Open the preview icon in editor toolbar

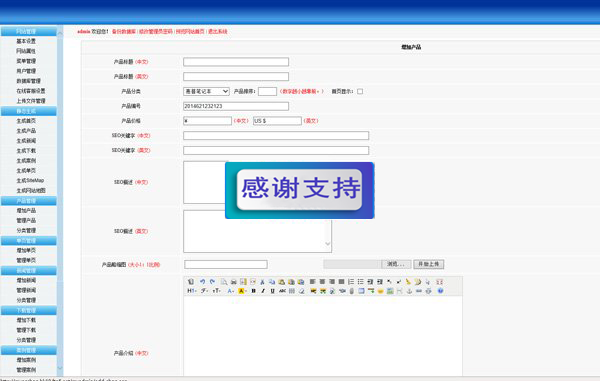click(224, 282)
